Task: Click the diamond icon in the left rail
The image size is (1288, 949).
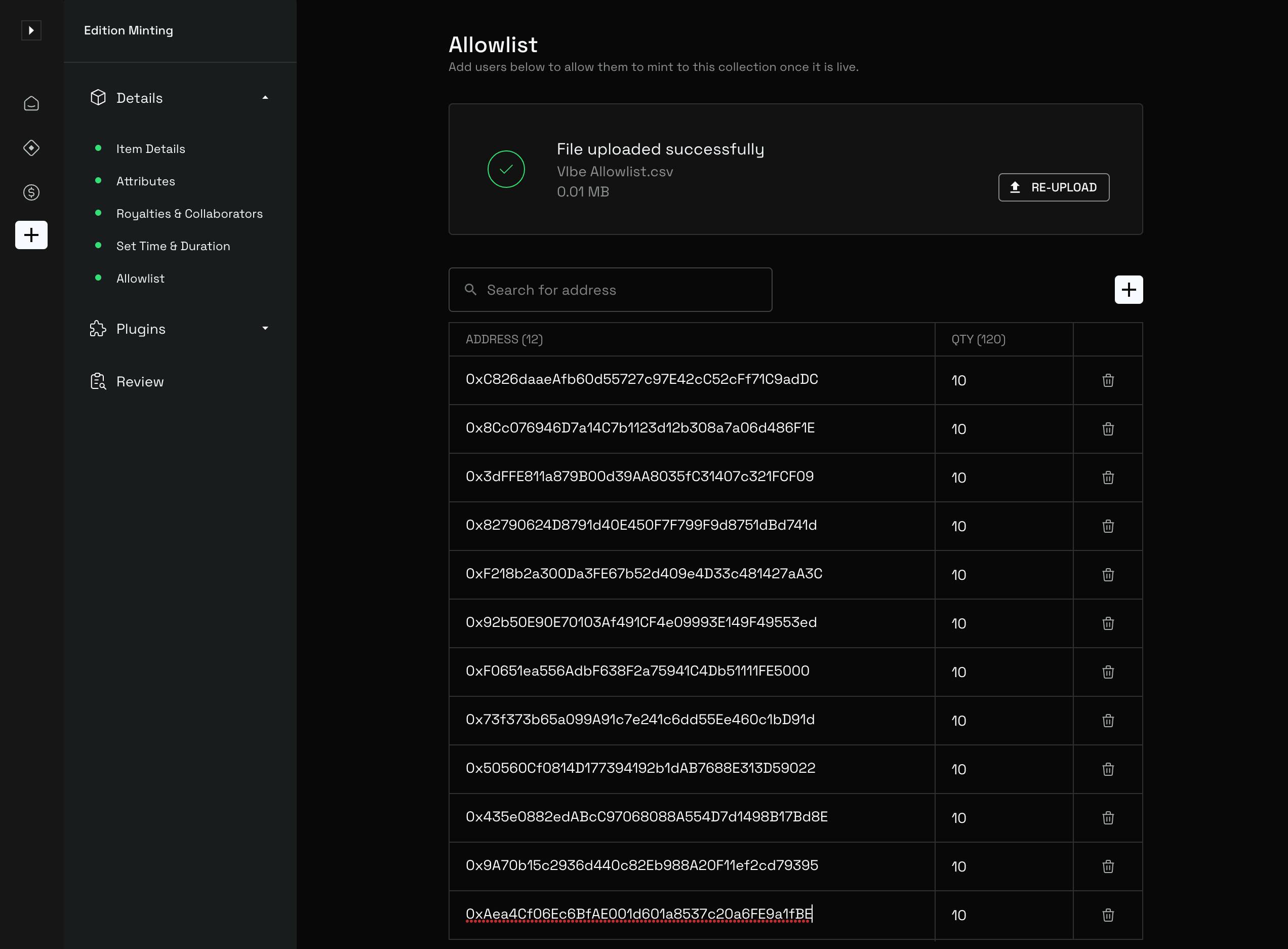Action: [31, 148]
